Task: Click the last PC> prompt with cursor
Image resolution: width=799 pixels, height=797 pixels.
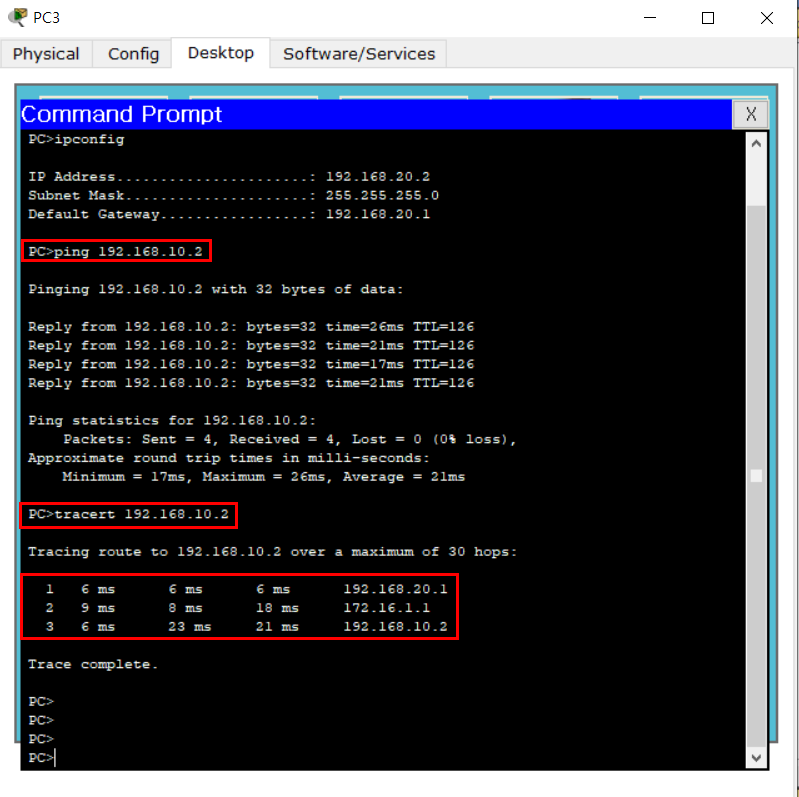Action: pos(41,758)
